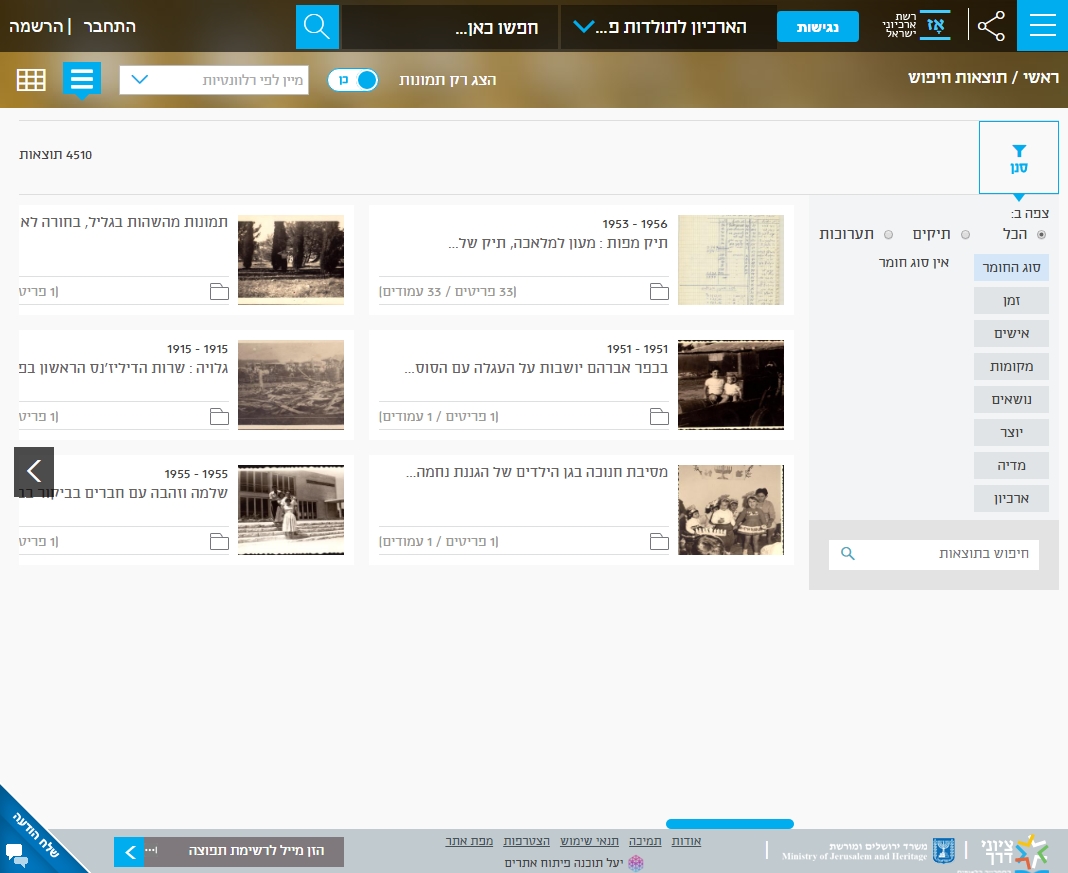This screenshot has height=873, width=1068.
Task: Click the blue horizontal scrollbar
Action: (x=729, y=824)
